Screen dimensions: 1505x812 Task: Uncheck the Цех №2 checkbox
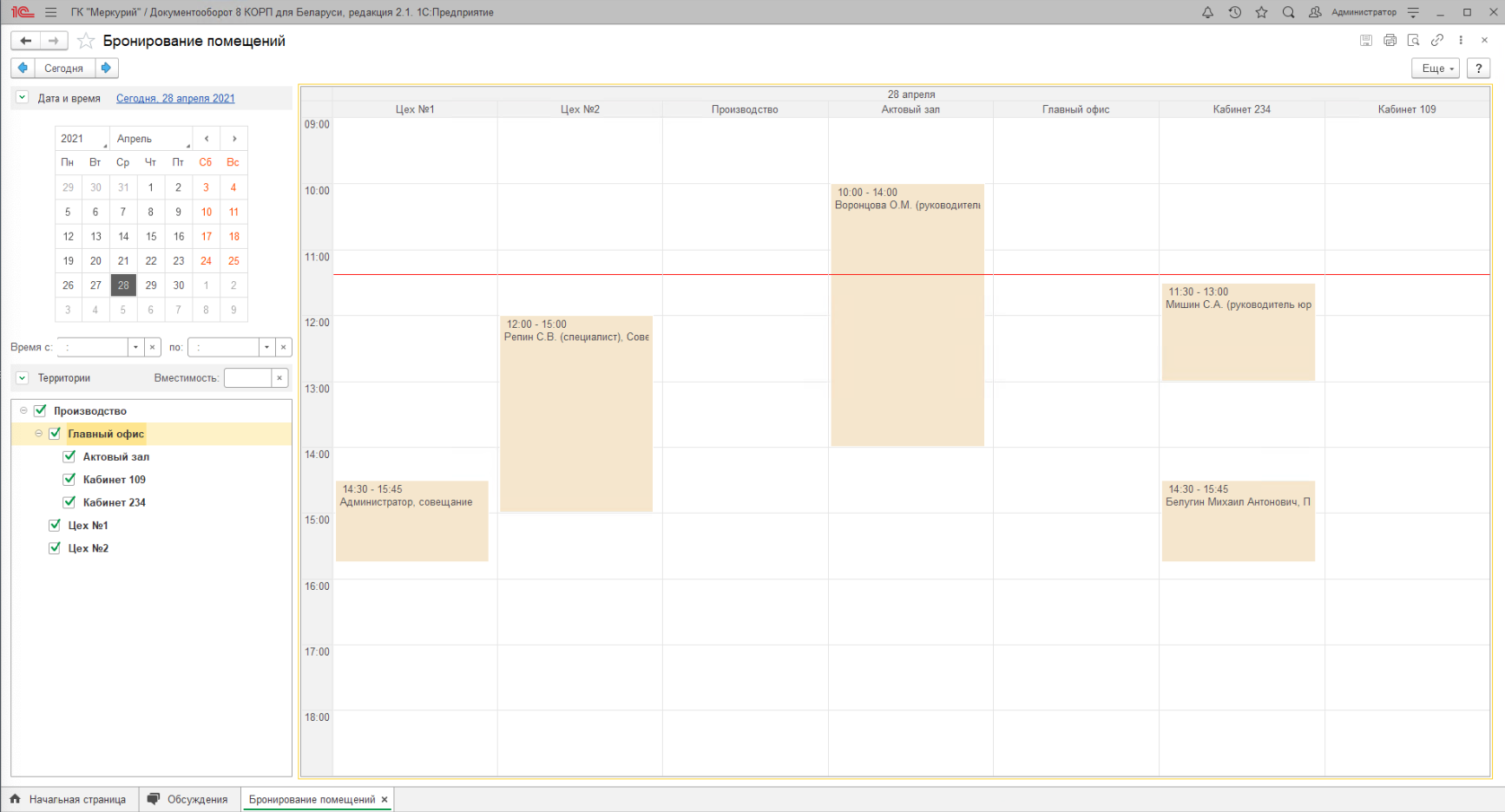click(x=55, y=548)
